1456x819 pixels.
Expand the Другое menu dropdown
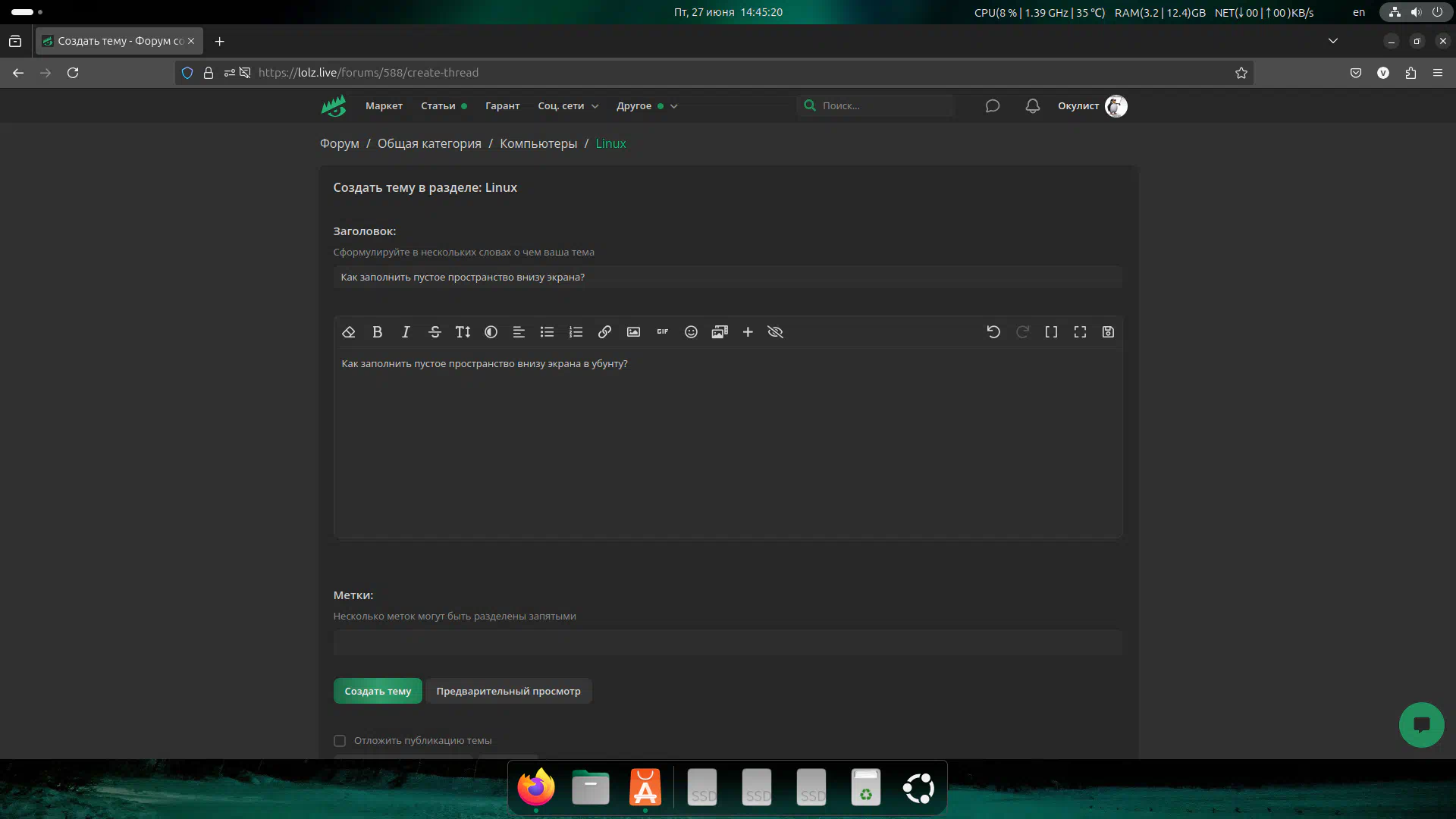(x=646, y=106)
